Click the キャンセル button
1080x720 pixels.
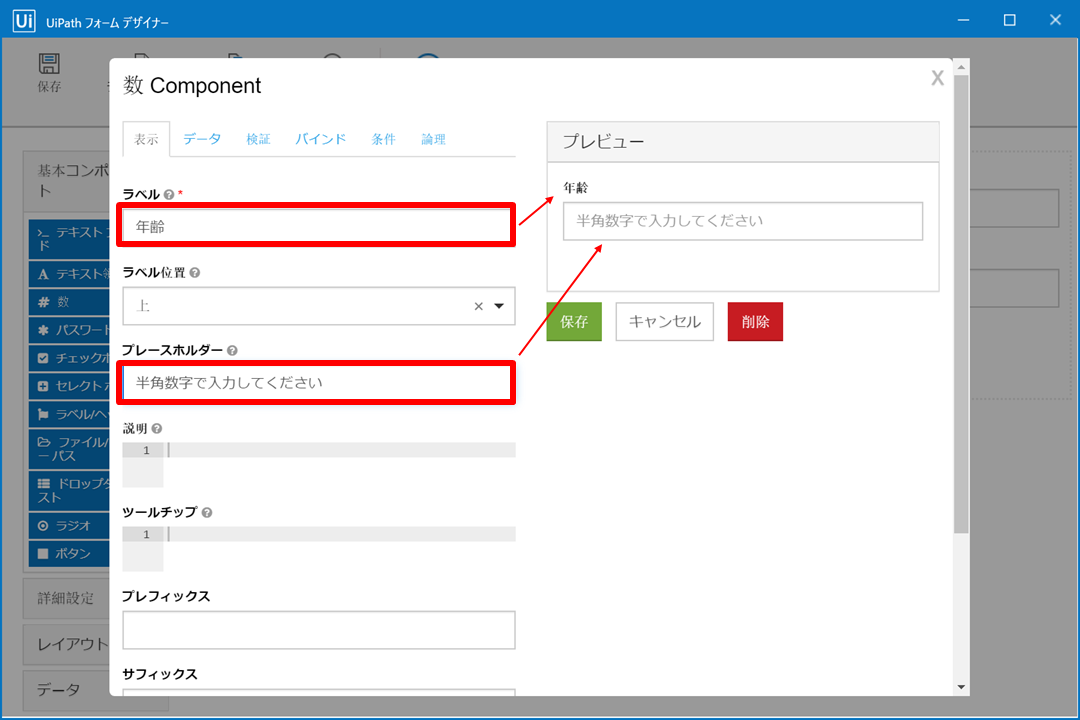664,322
